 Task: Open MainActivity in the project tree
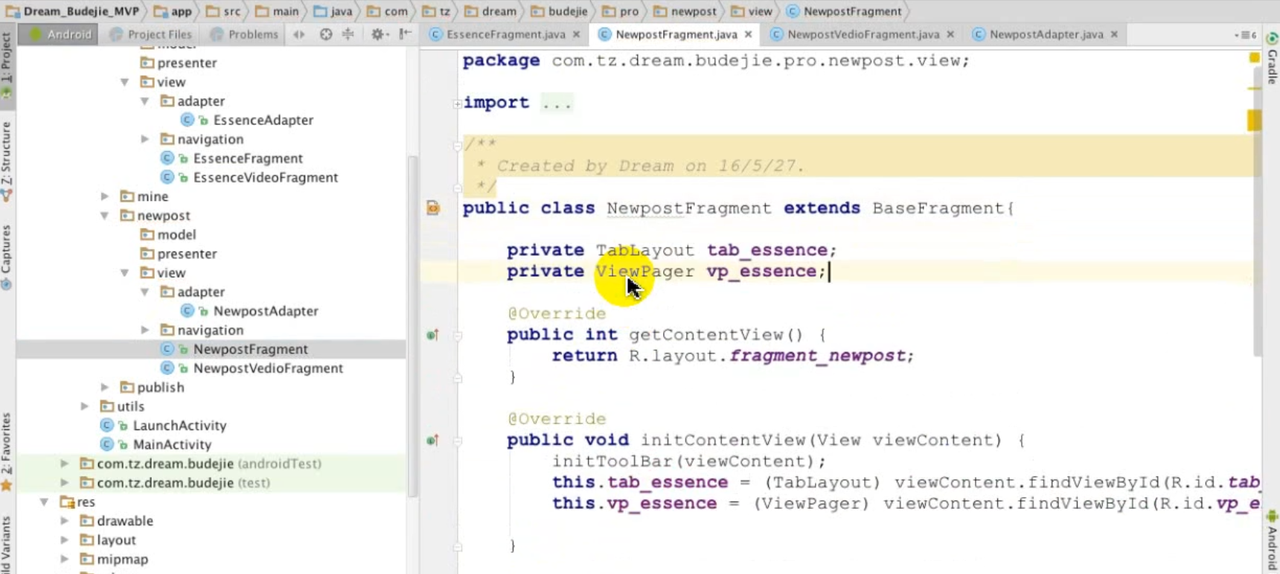point(172,445)
